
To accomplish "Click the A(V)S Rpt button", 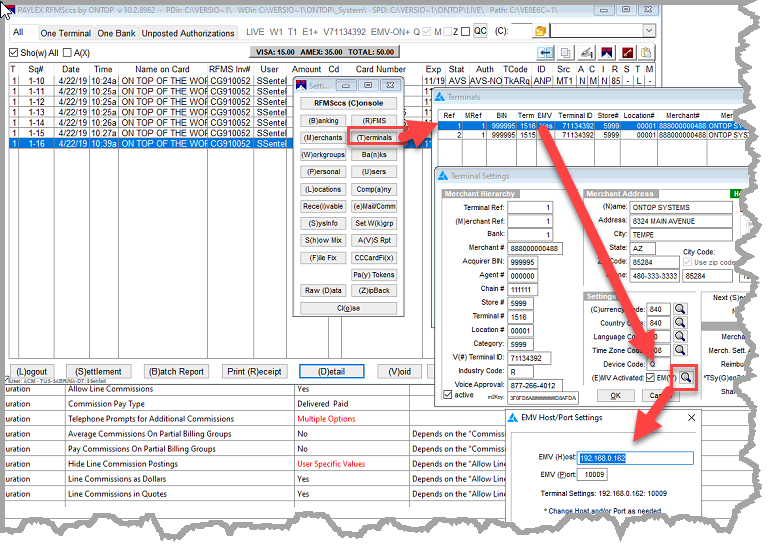I will pyautogui.click(x=374, y=240).
